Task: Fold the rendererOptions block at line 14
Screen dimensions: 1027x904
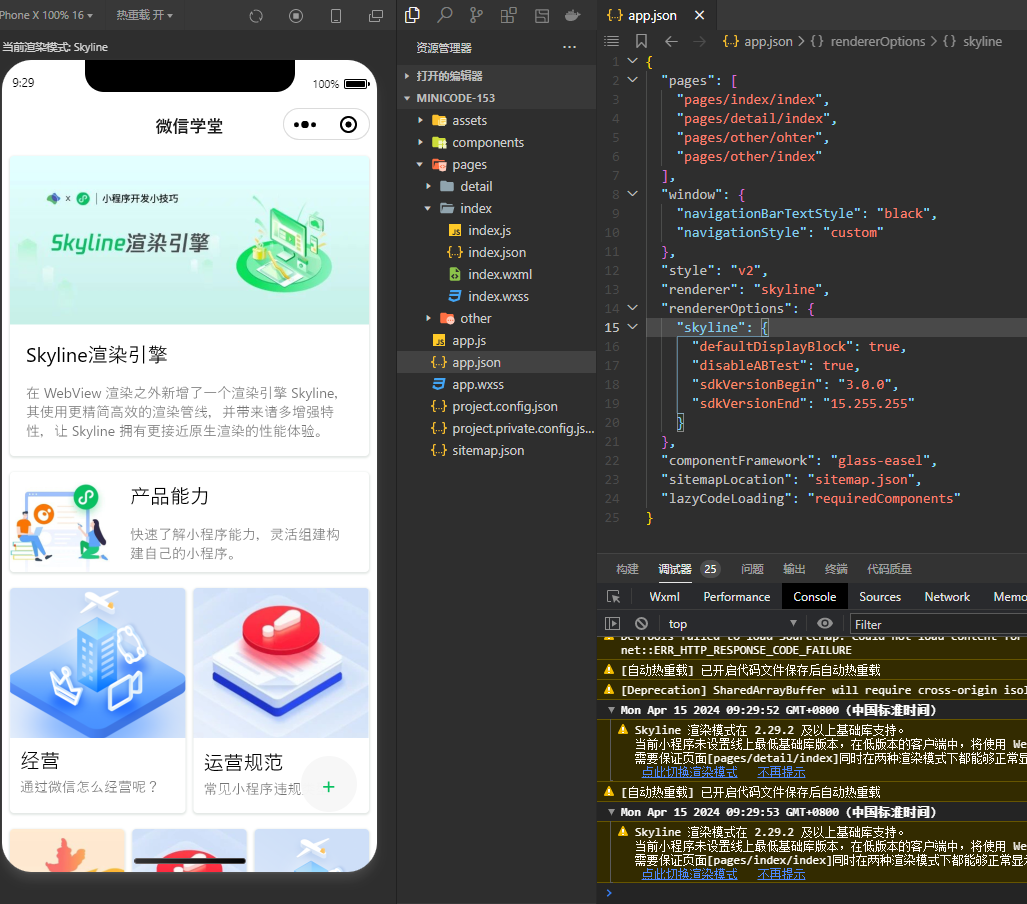Action: (x=633, y=307)
